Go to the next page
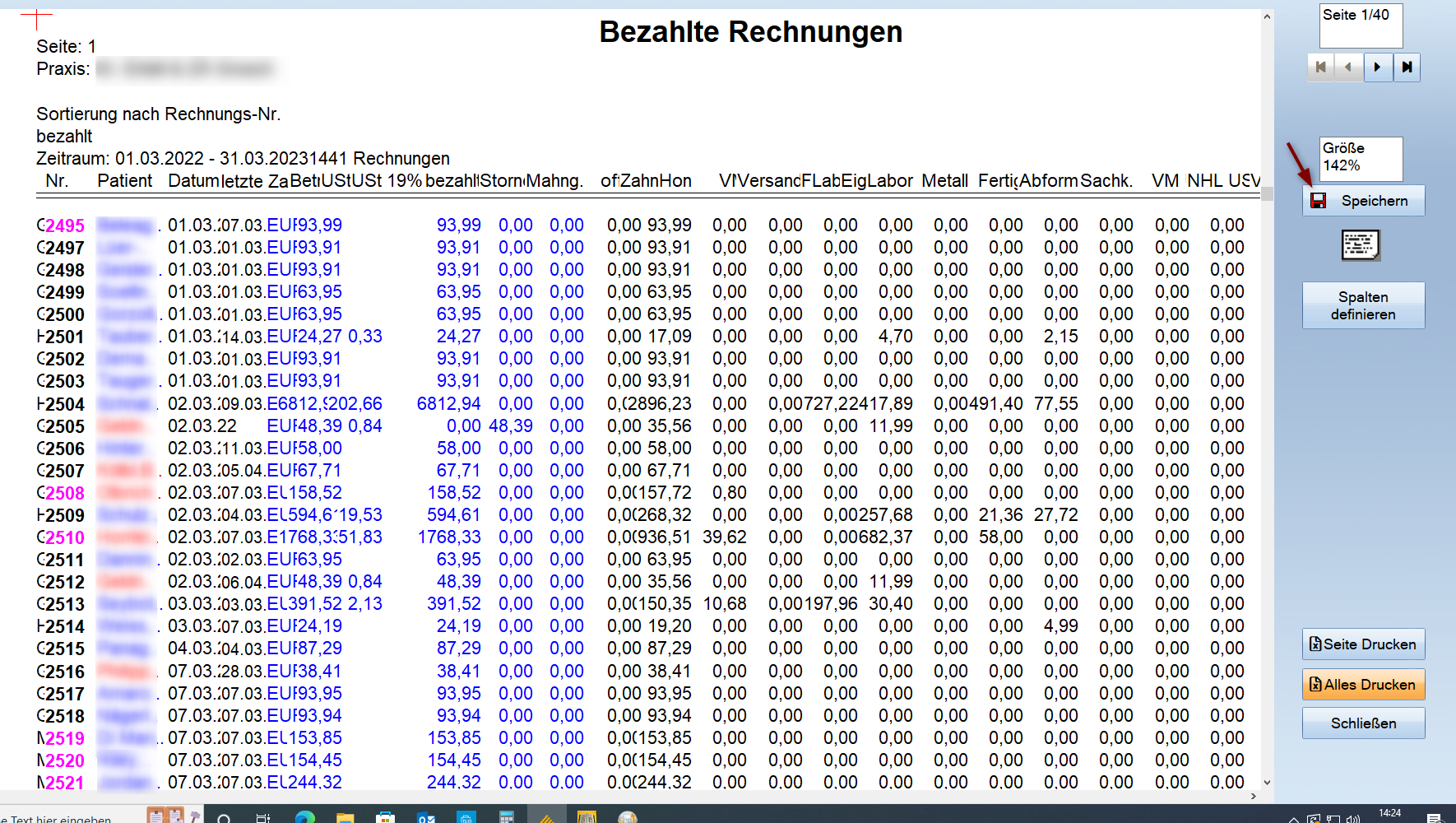The height and width of the screenshot is (823, 1456). pyautogui.click(x=1378, y=67)
